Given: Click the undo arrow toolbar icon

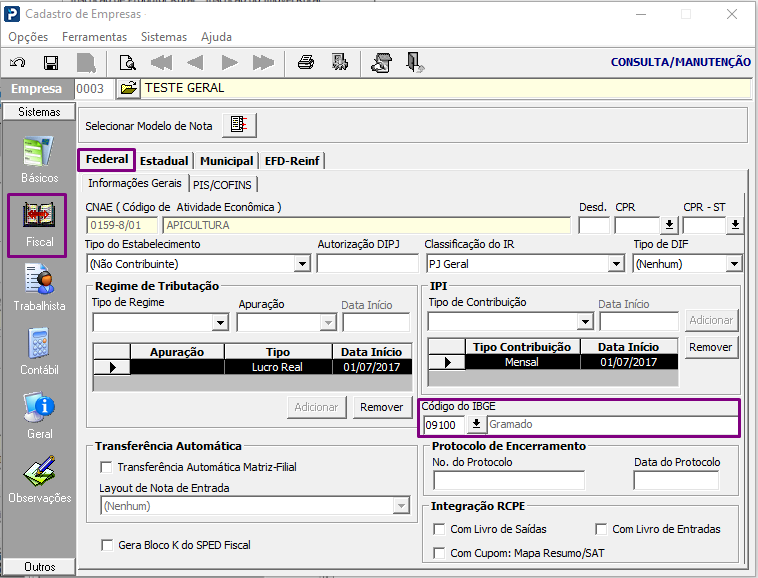Looking at the screenshot, I should point(18,63).
